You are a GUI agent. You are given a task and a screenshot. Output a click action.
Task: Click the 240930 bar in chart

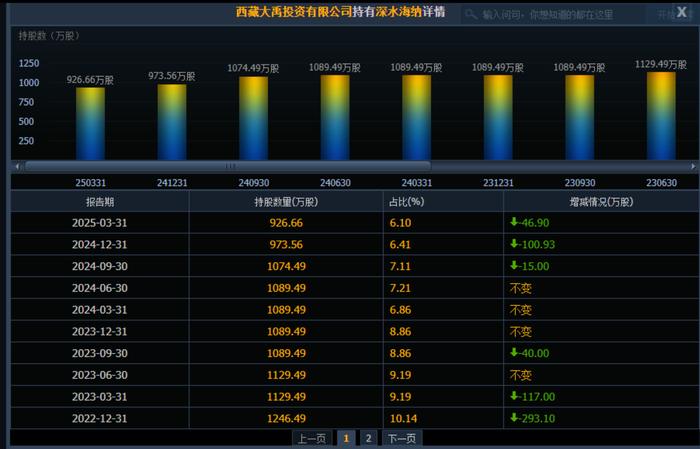(x=254, y=118)
